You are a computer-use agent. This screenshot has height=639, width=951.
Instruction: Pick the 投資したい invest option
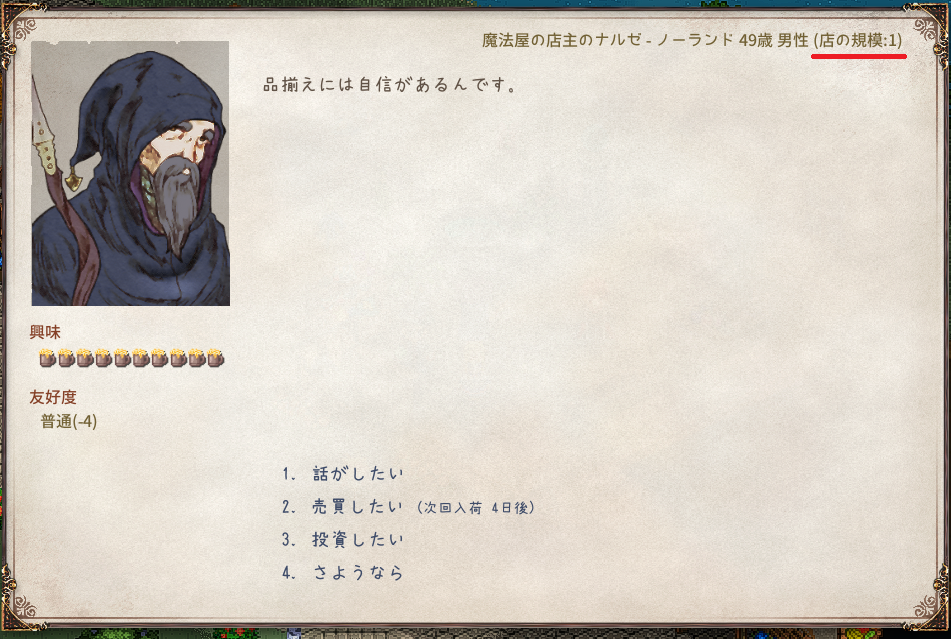pos(343,540)
